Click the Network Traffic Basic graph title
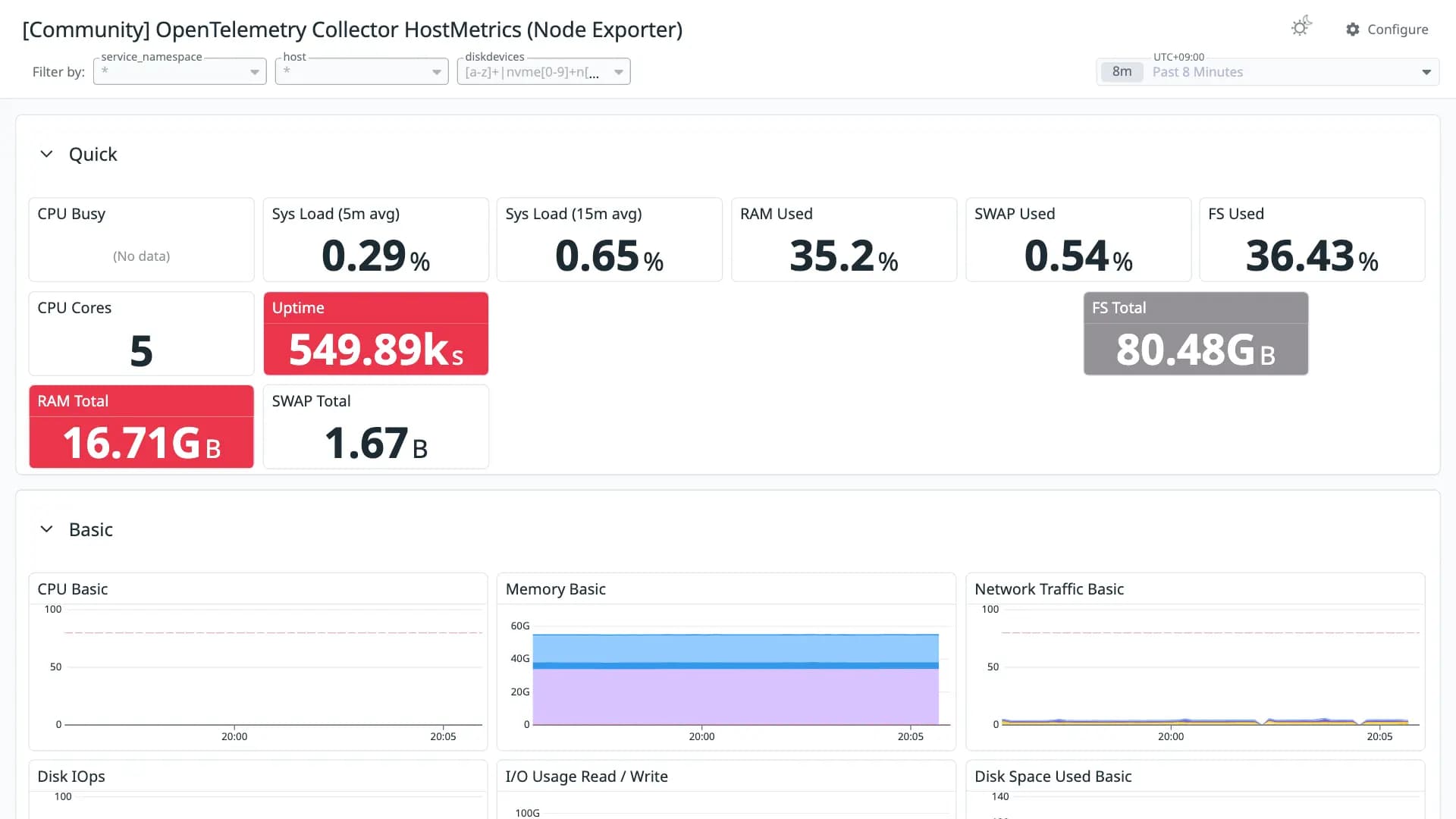Image resolution: width=1456 pixels, height=819 pixels. point(1049,589)
